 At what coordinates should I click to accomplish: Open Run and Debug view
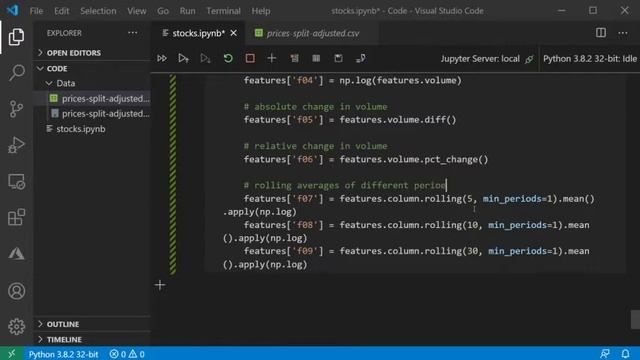point(16,145)
